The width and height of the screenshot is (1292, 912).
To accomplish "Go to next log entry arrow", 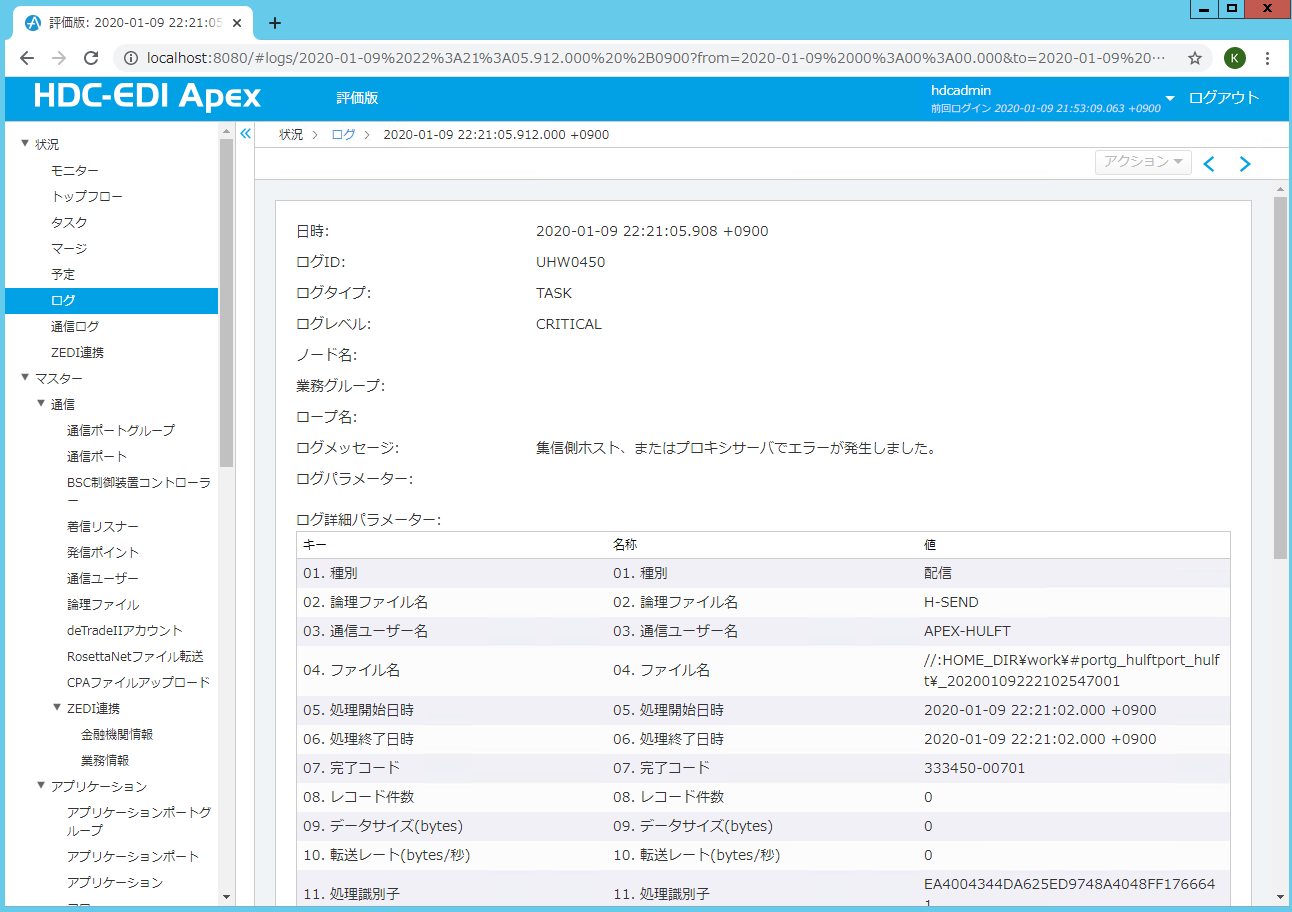I will (1245, 164).
